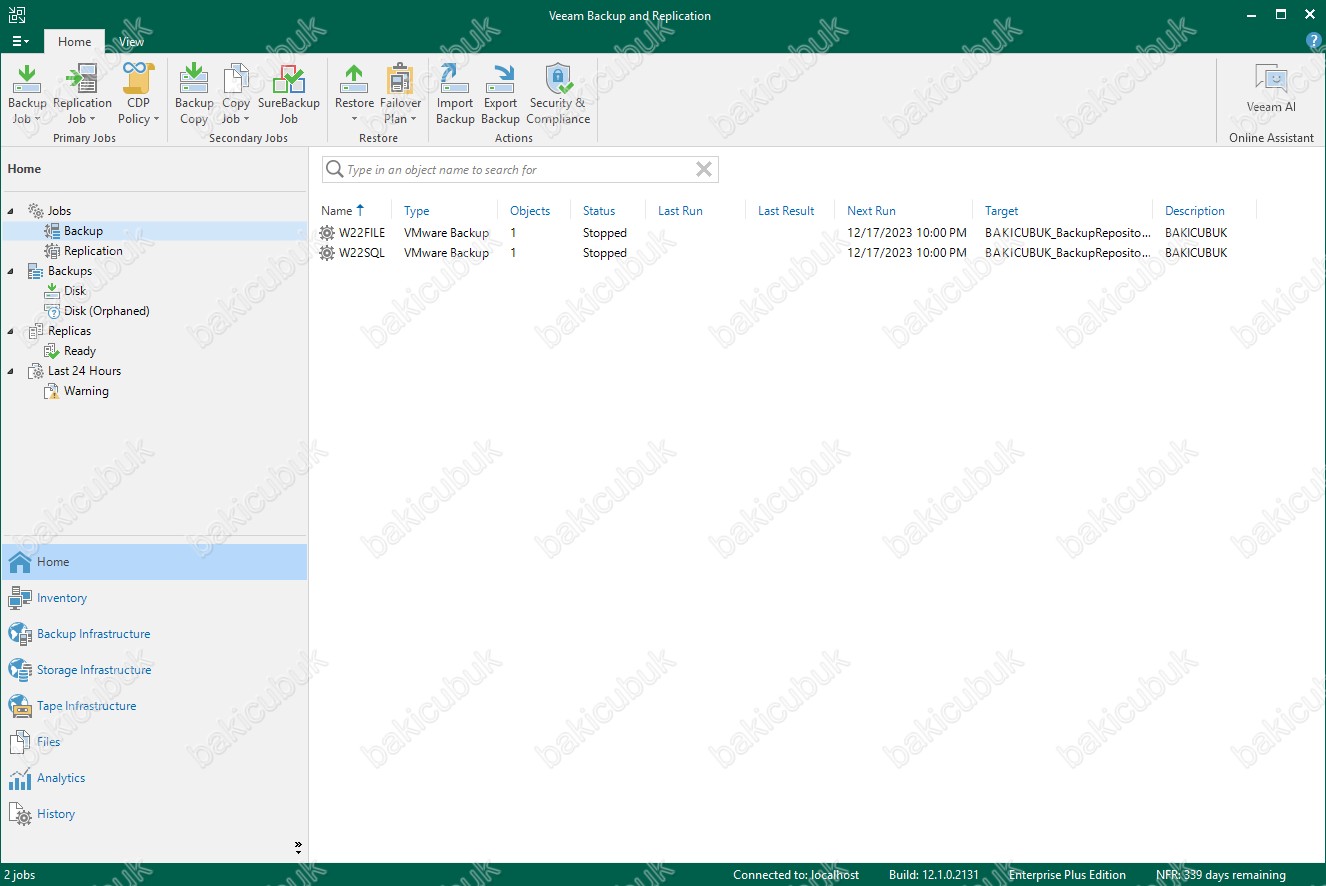
Task: Click the Connected to: localhost status text
Action: (x=796, y=875)
